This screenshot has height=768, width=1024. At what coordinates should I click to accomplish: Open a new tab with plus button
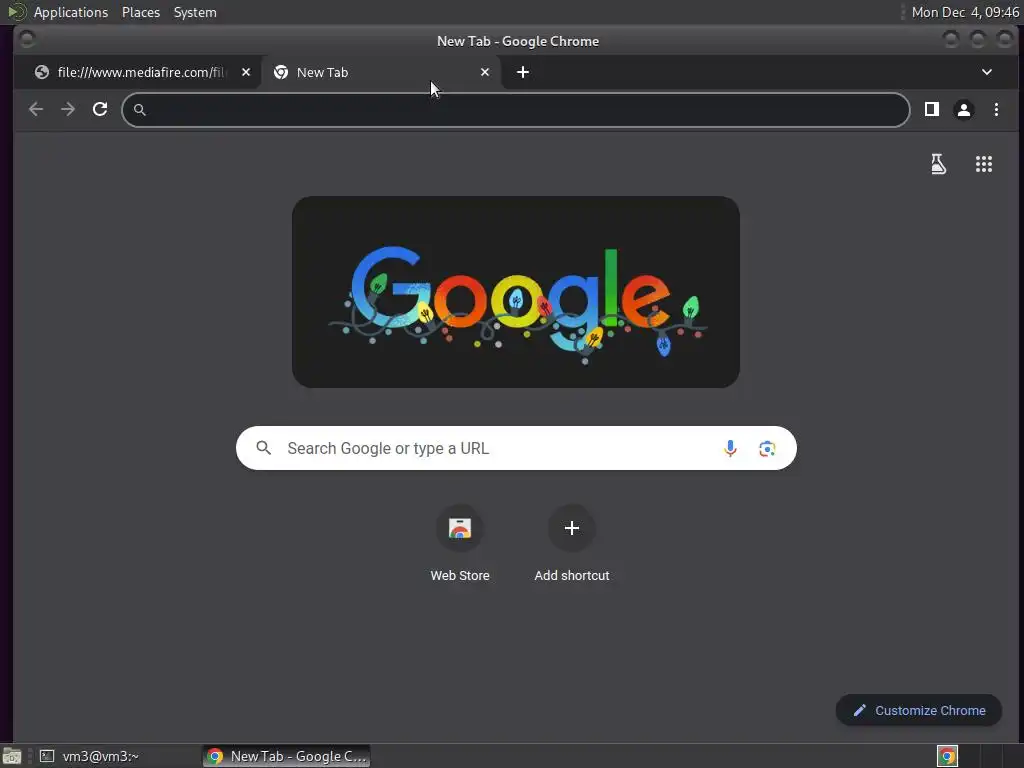(522, 72)
